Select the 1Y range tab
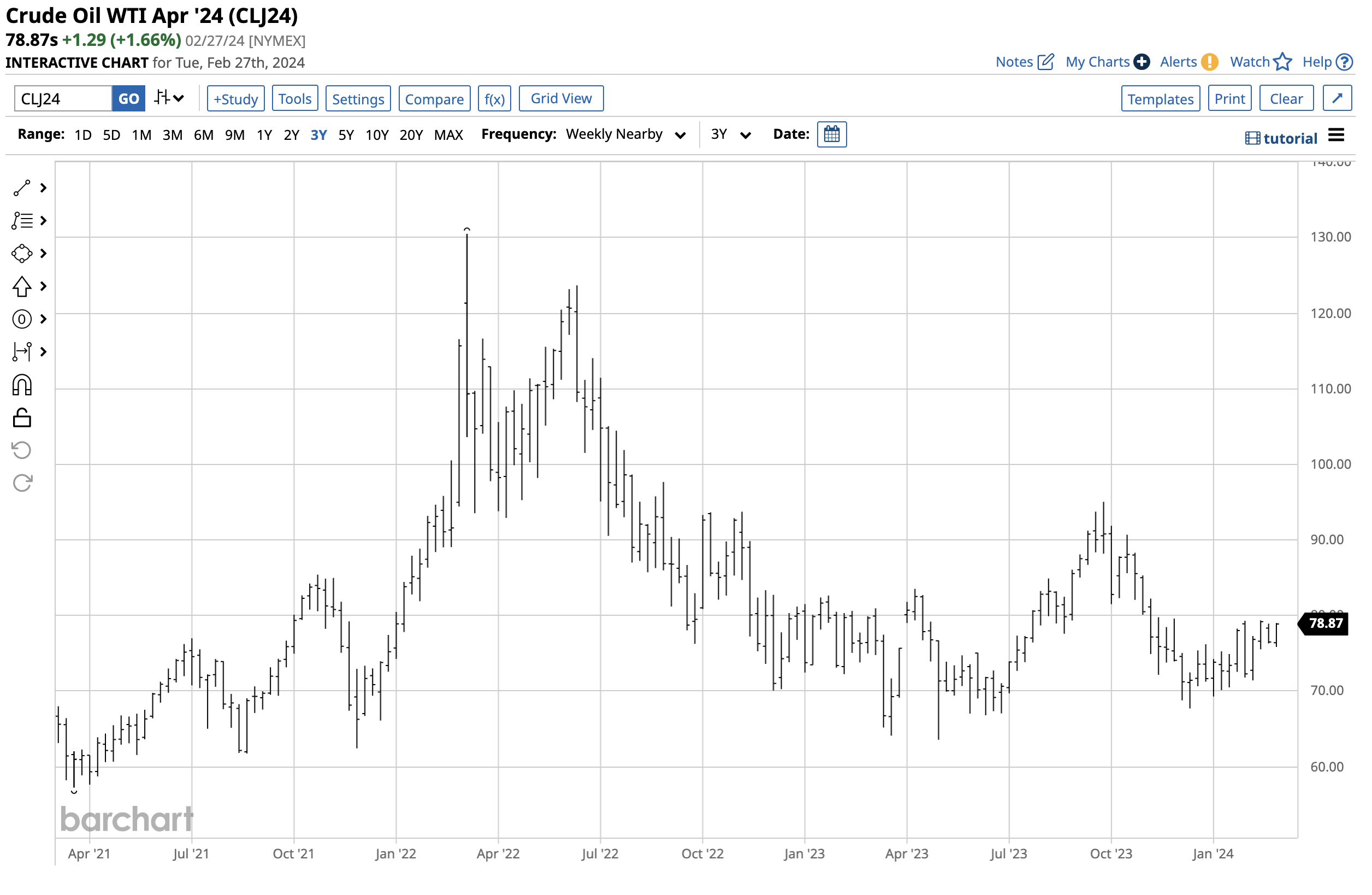 point(264,135)
